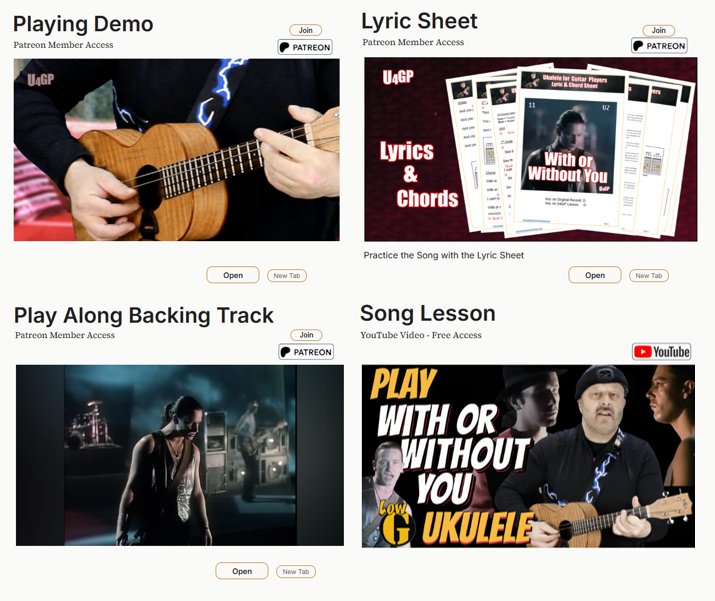Viewport: 715px width, 601px height.
Task: Click the Patreon badge above Lyric Sheet
Action: click(659, 46)
